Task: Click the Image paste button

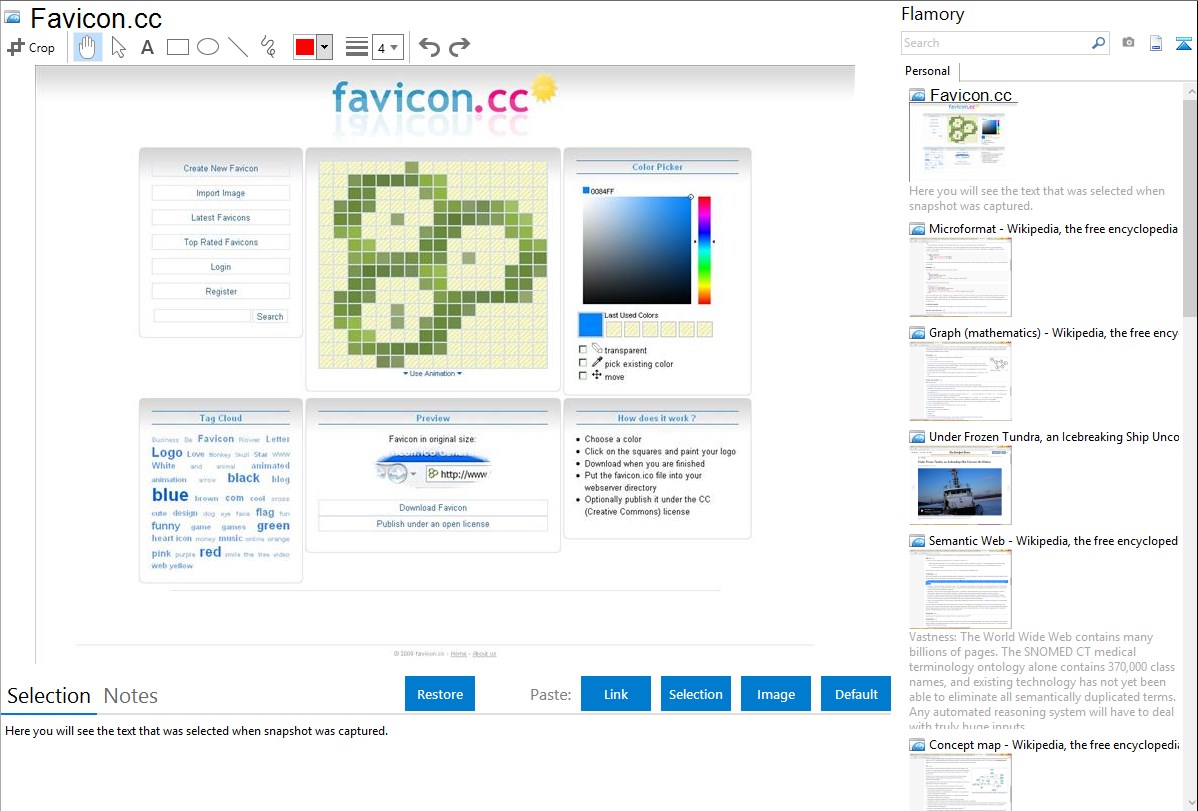Action: point(776,694)
